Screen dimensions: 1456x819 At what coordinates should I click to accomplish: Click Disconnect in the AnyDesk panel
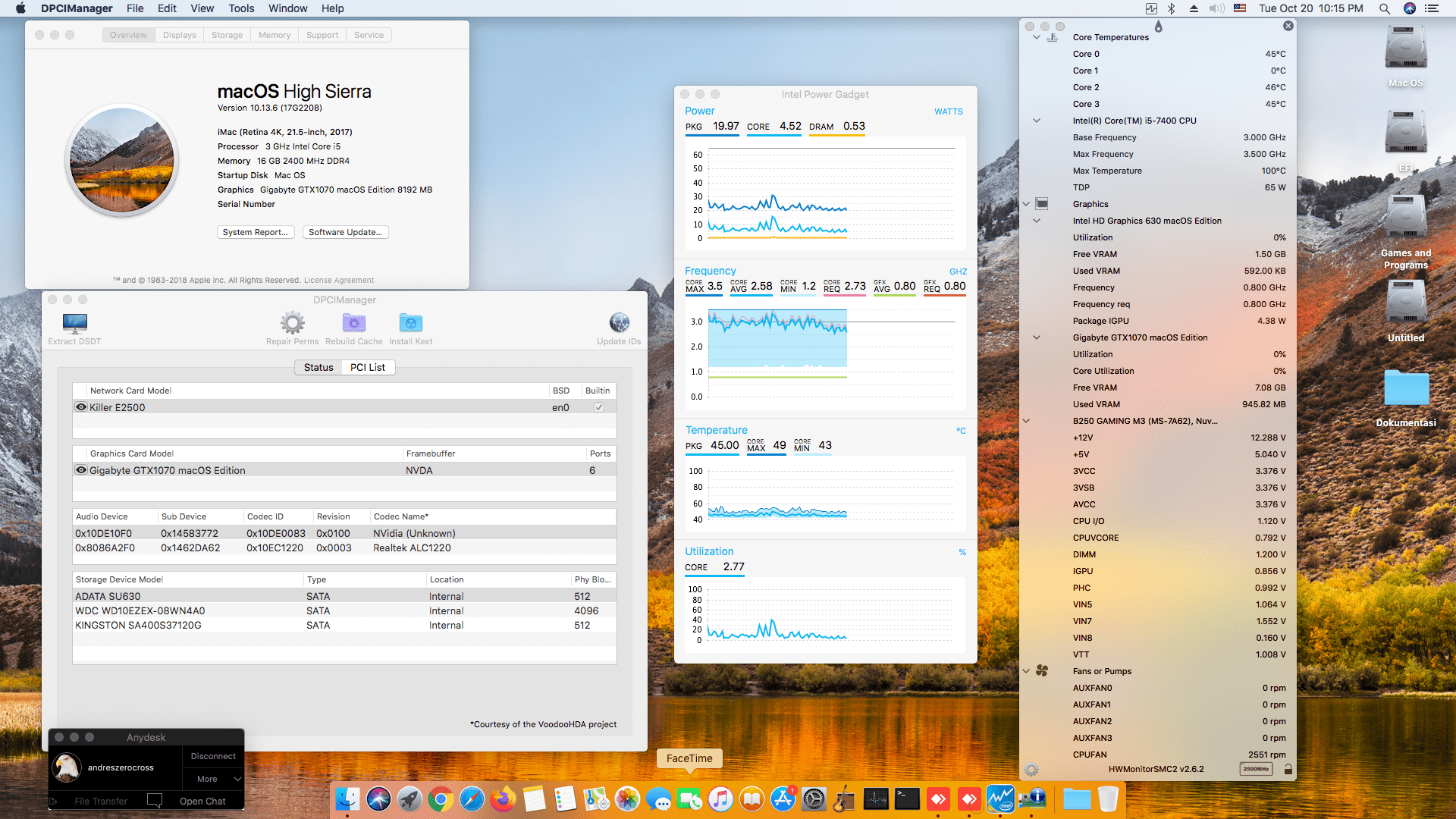tap(213, 756)
